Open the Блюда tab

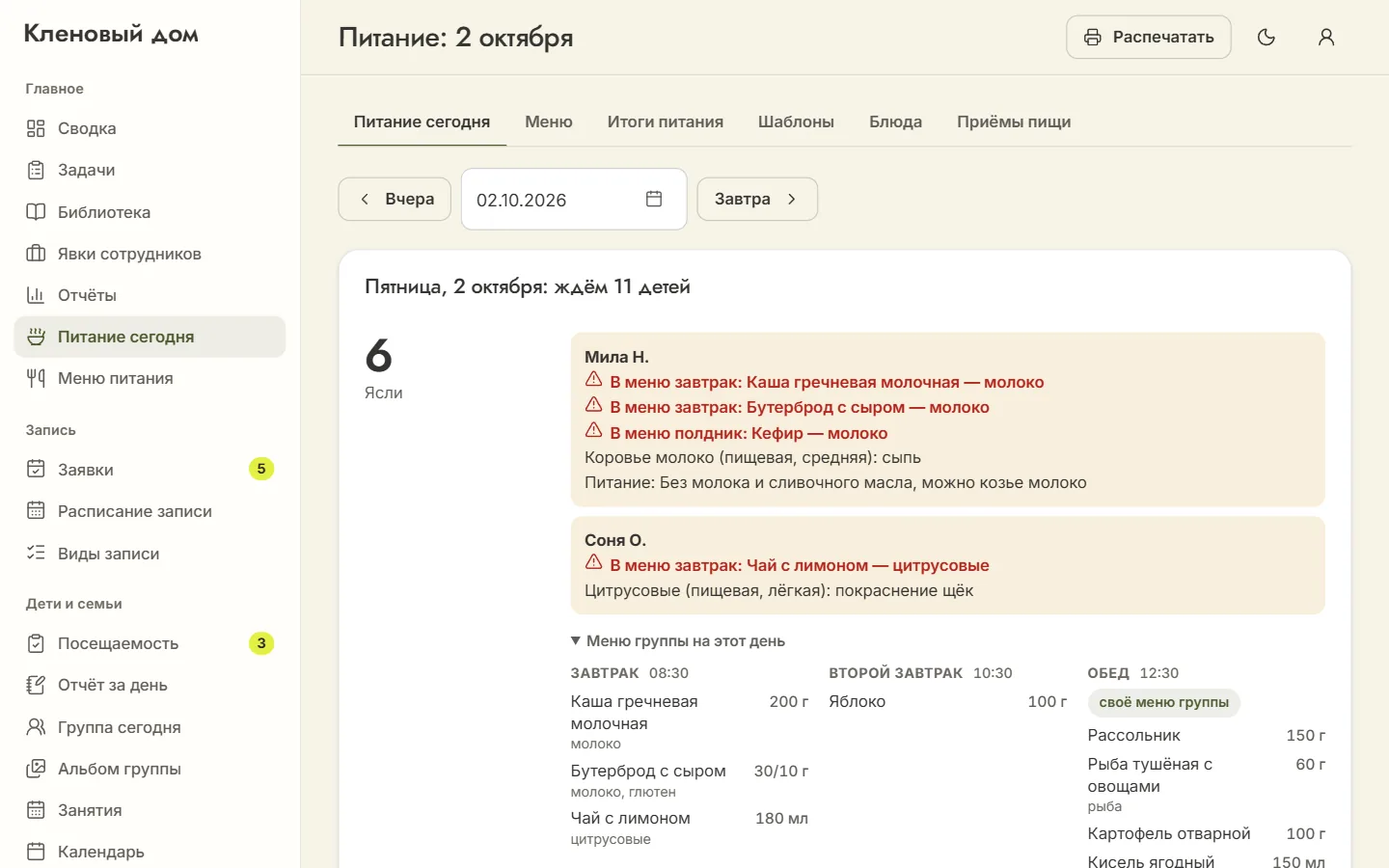(x=895, y=122)
